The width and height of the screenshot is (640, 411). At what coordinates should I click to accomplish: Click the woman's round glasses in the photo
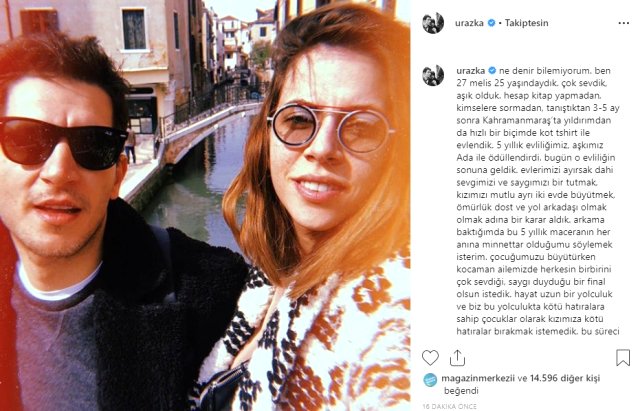point(330,127)
